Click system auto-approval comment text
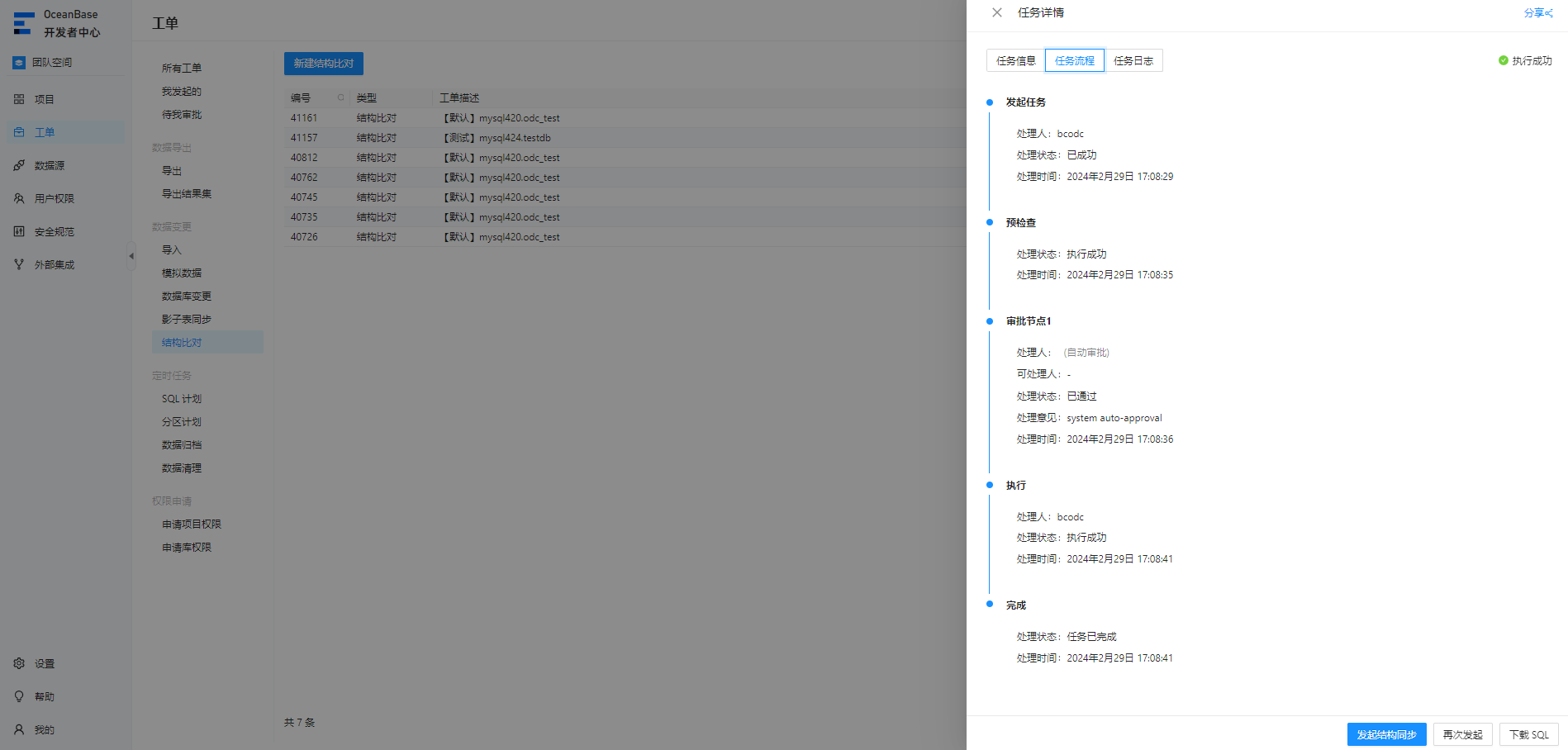This screenshot has width=1568, height=750. point(1114,418)
